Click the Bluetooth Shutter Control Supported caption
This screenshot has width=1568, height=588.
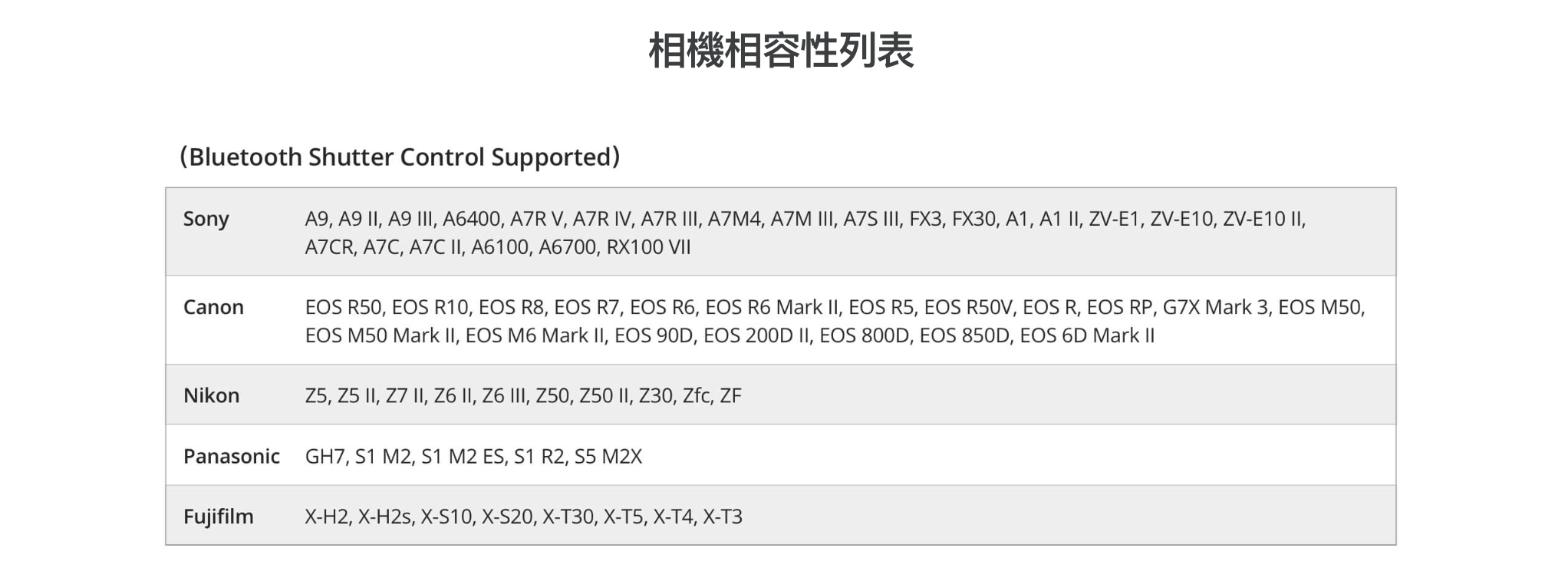(400, 157)
